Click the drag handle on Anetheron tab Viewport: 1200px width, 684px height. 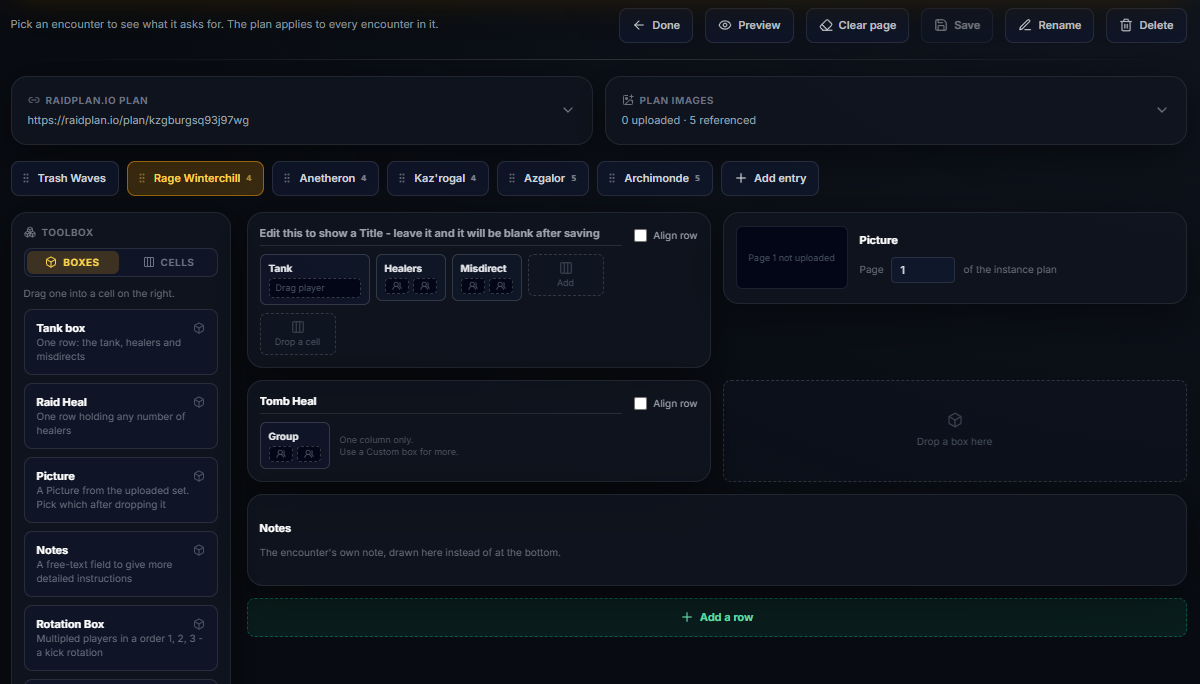(287, 178)
